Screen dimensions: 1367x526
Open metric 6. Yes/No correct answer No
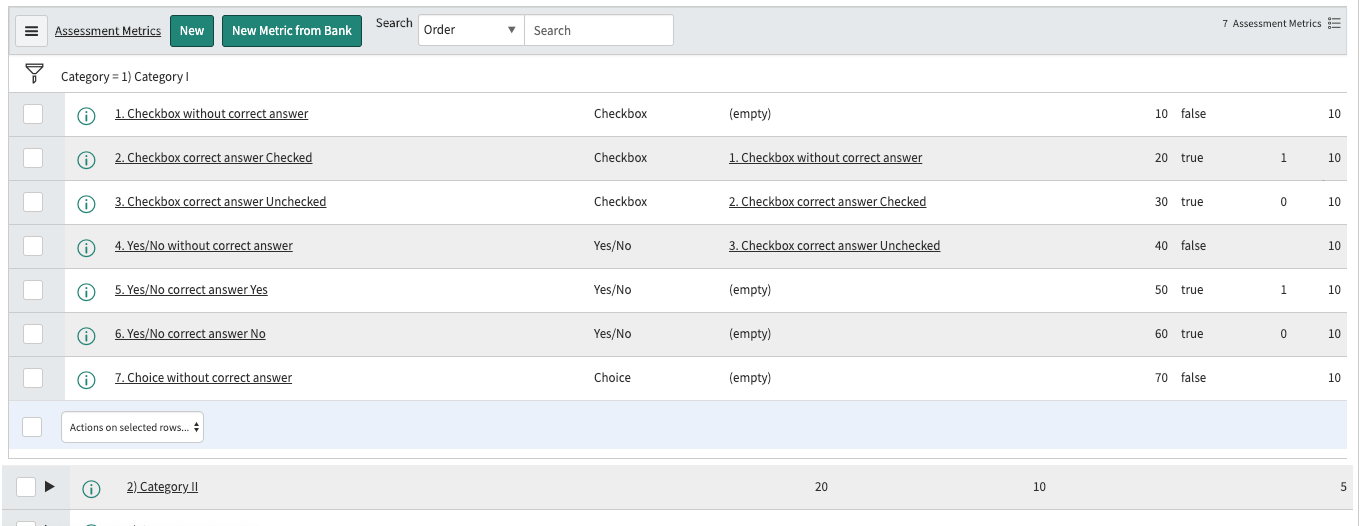[x=190, y=334]
